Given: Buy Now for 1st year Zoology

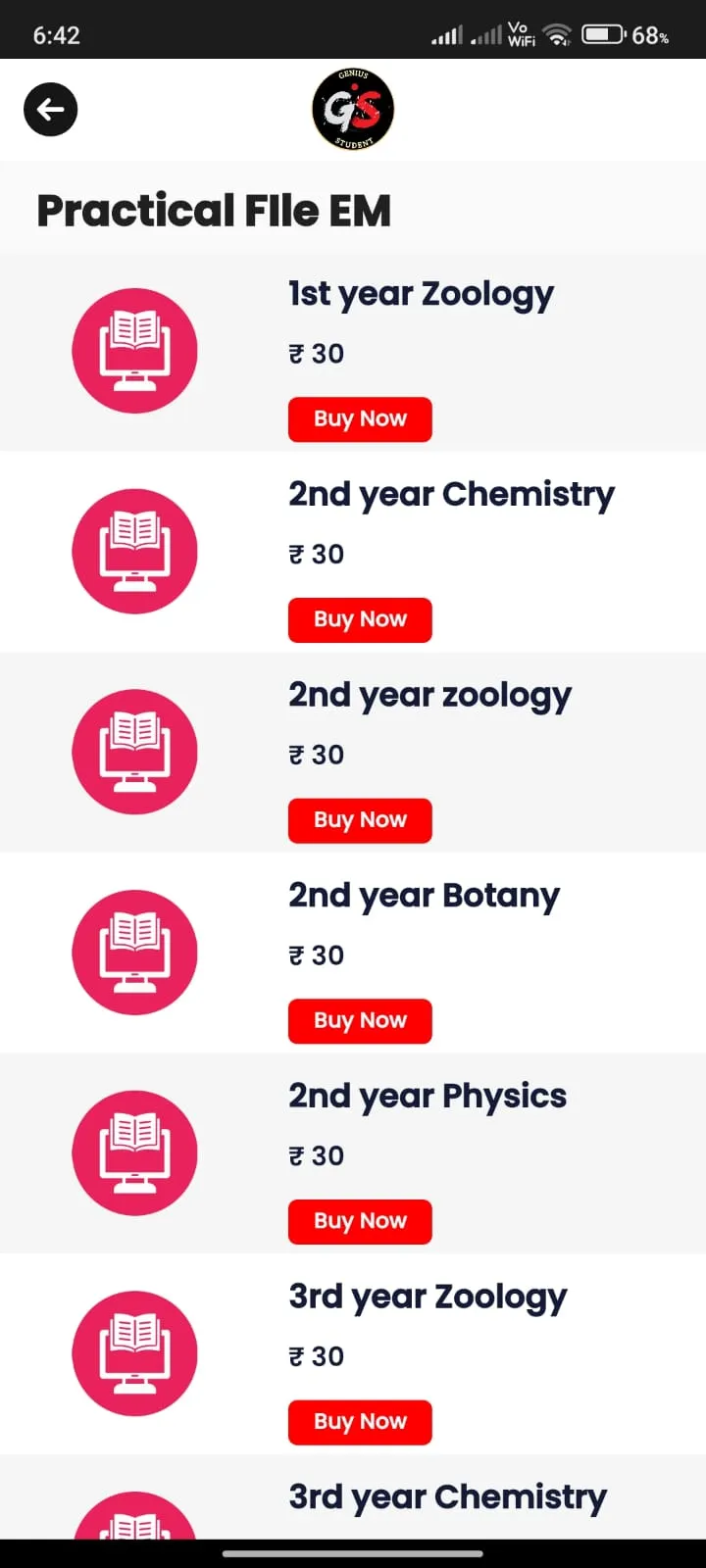Looking at the screenshot, I should point(360,419).
